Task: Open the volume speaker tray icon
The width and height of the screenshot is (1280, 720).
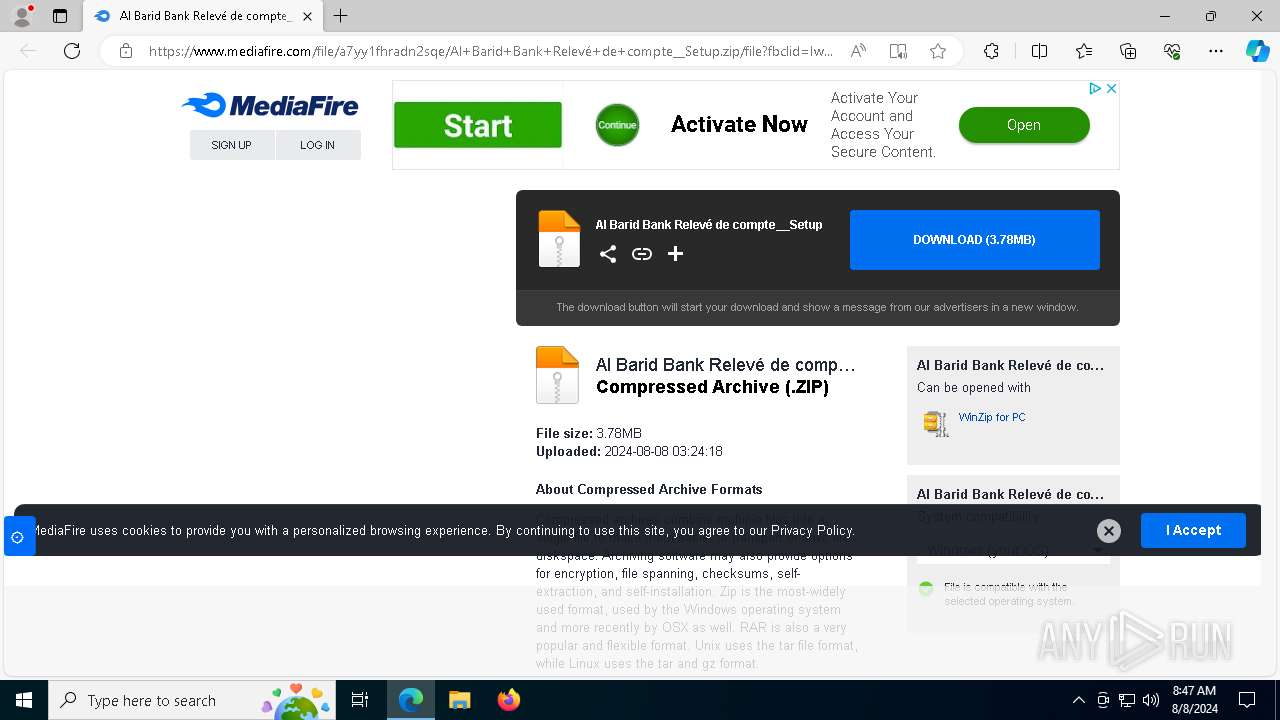Action: coord(1151,700)
